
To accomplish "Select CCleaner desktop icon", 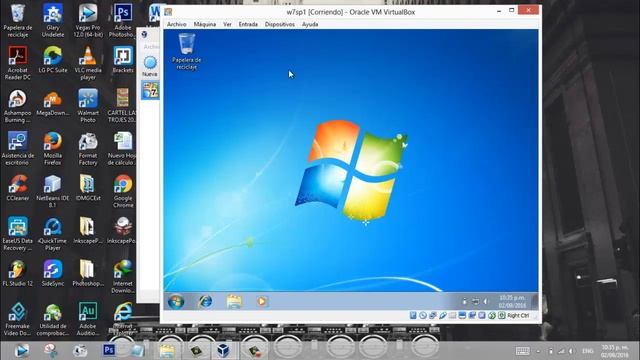I will (x=18, y=188).
